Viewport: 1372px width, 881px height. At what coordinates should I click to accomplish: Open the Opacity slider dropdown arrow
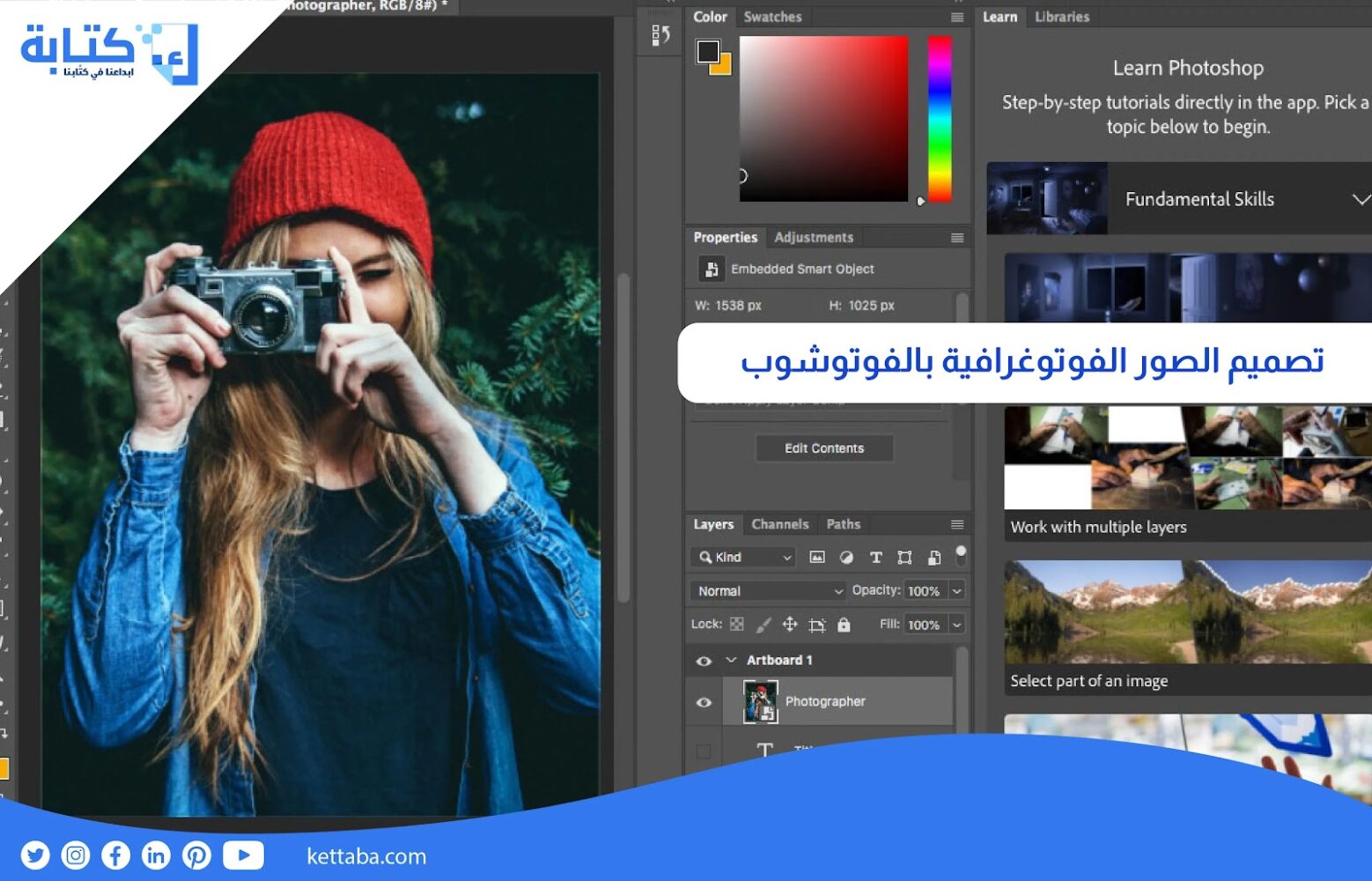pyautogui.click(x=957, y=591)
